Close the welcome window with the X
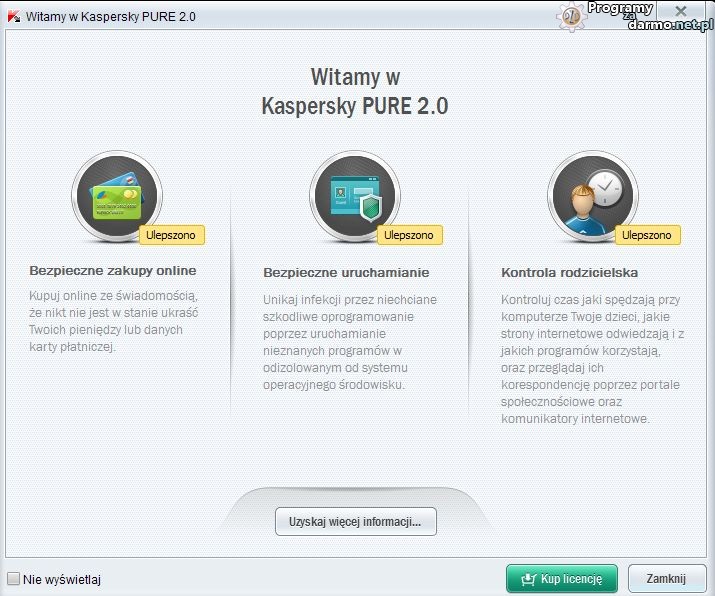Screen dimensions: 715x596 681,11
